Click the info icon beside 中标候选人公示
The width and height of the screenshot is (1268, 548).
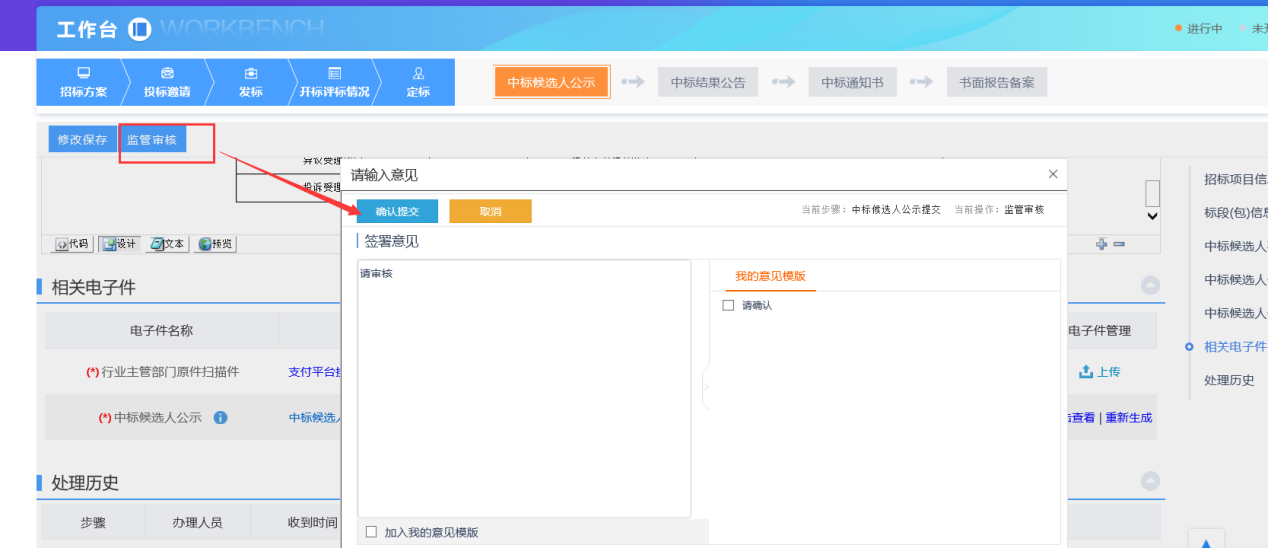pos(220,418)
